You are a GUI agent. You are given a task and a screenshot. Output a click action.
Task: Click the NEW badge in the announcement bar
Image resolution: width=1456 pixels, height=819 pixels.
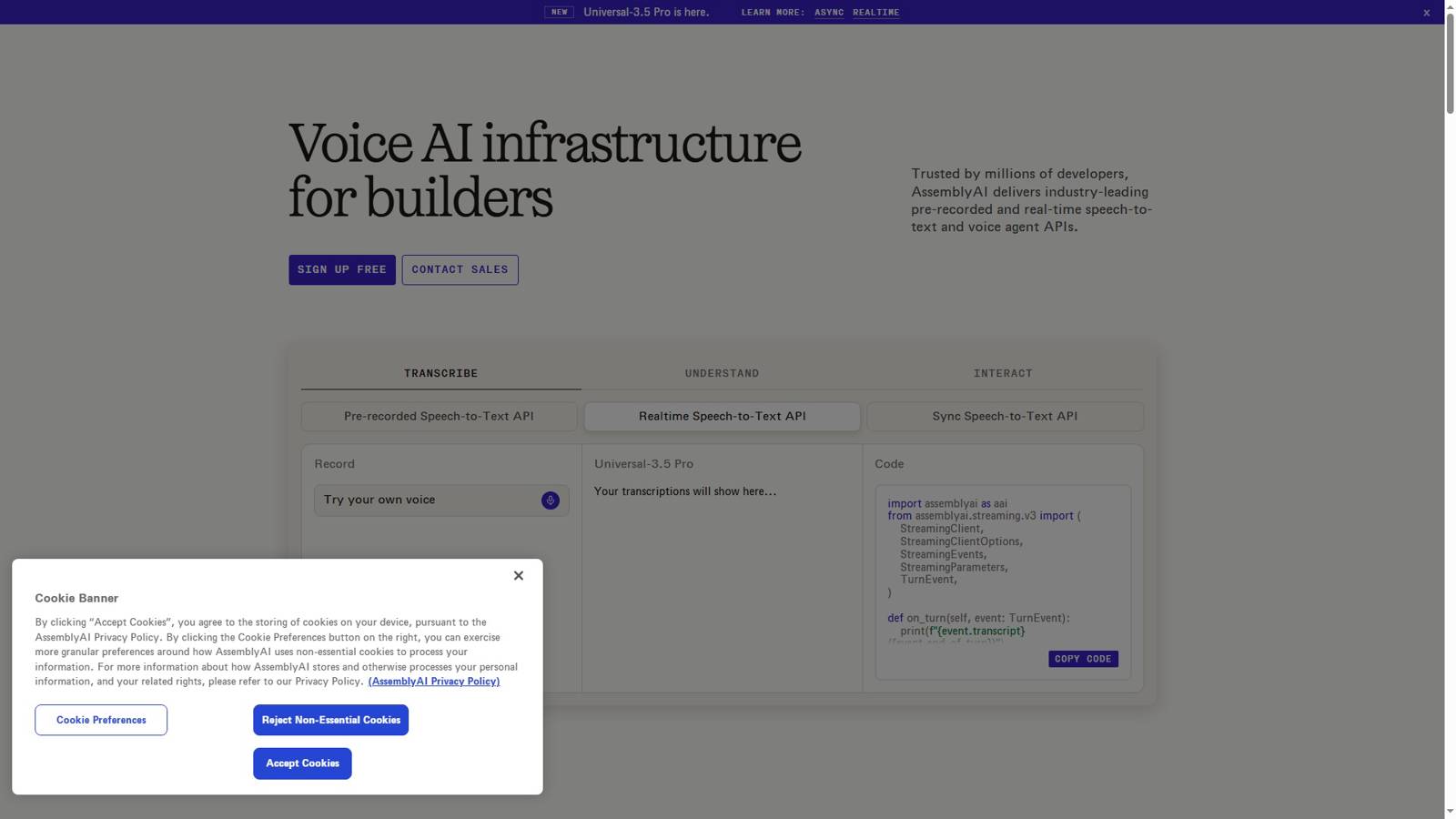[560, 13]
